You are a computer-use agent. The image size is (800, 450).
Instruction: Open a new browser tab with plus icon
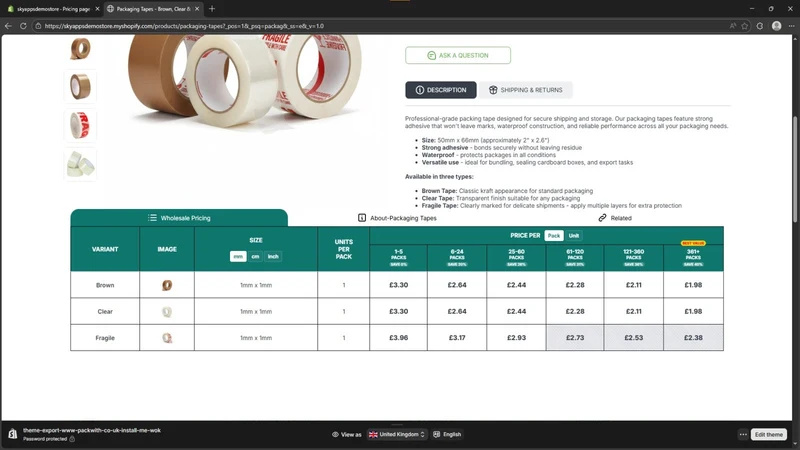coord(212,9)
